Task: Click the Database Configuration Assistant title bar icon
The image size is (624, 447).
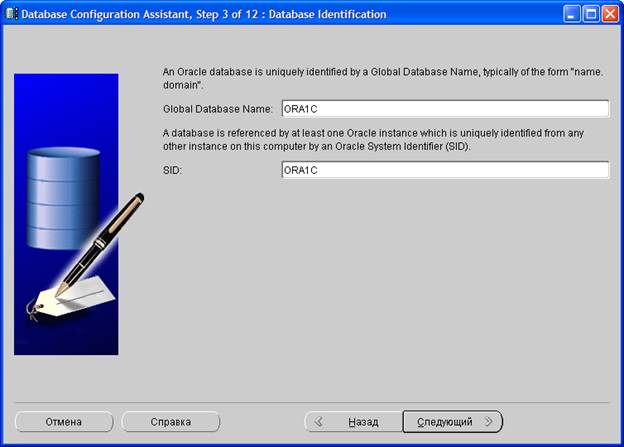Action: click(11, 14)
